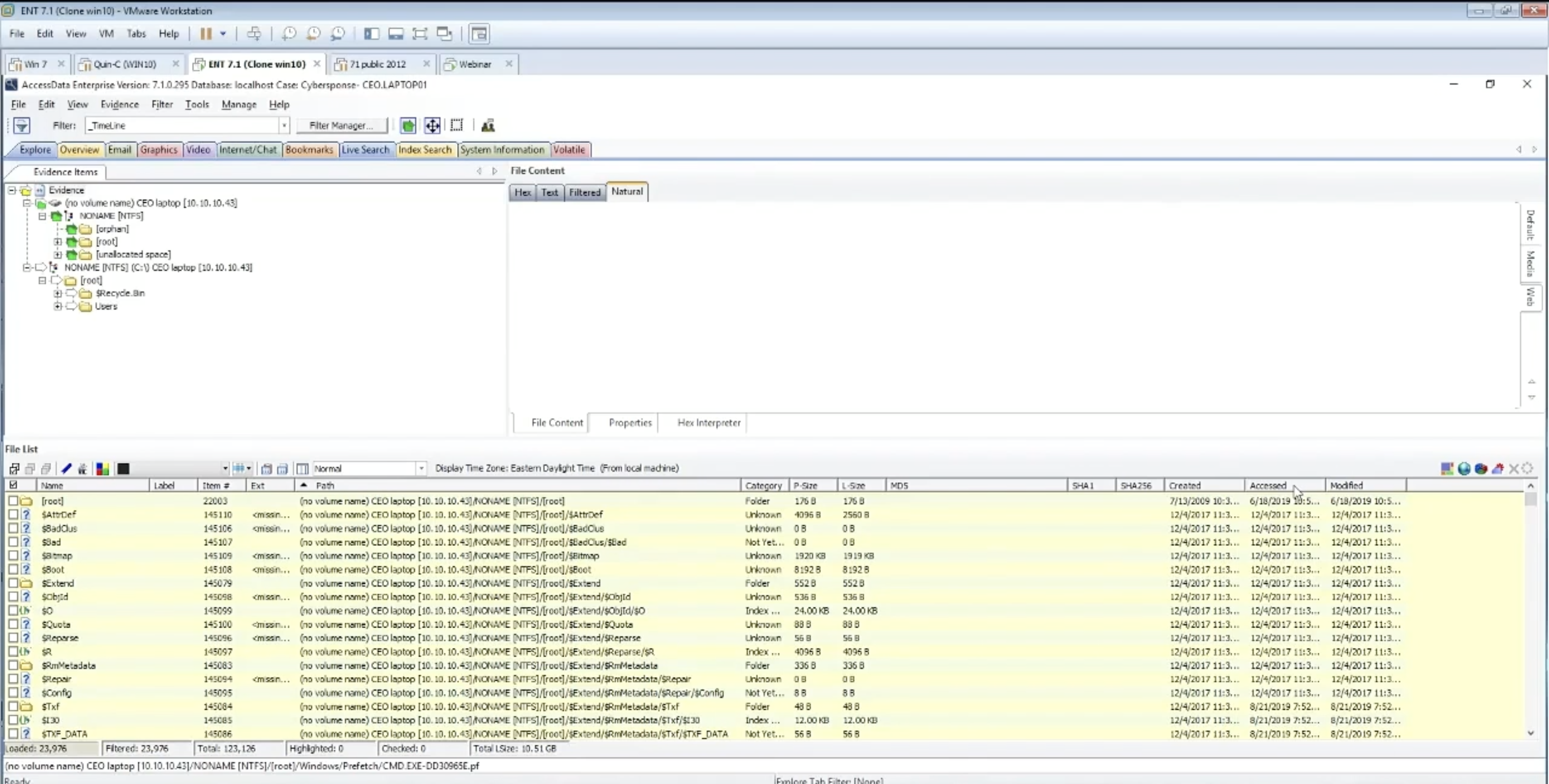Viewport: 1549px width, 784px height.
Task: Switch to the Index Search tab
Action: click(424, 149)
